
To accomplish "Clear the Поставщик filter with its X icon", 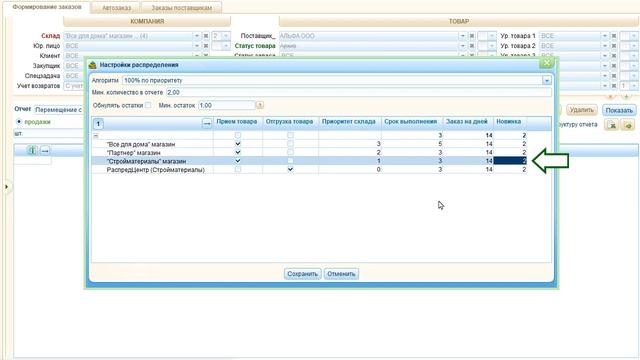I will 471,36.
